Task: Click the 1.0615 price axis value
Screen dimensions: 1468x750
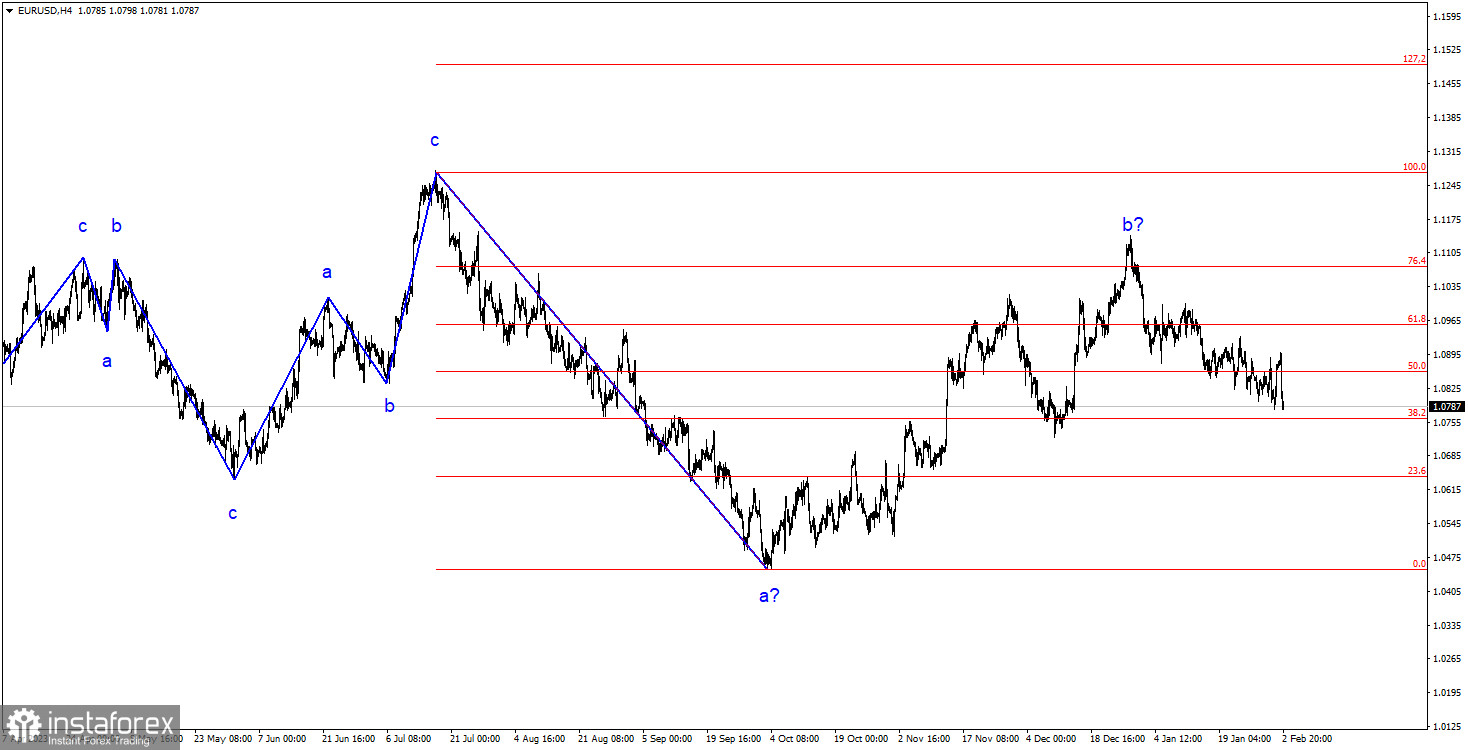Action: click(1447, 490)
